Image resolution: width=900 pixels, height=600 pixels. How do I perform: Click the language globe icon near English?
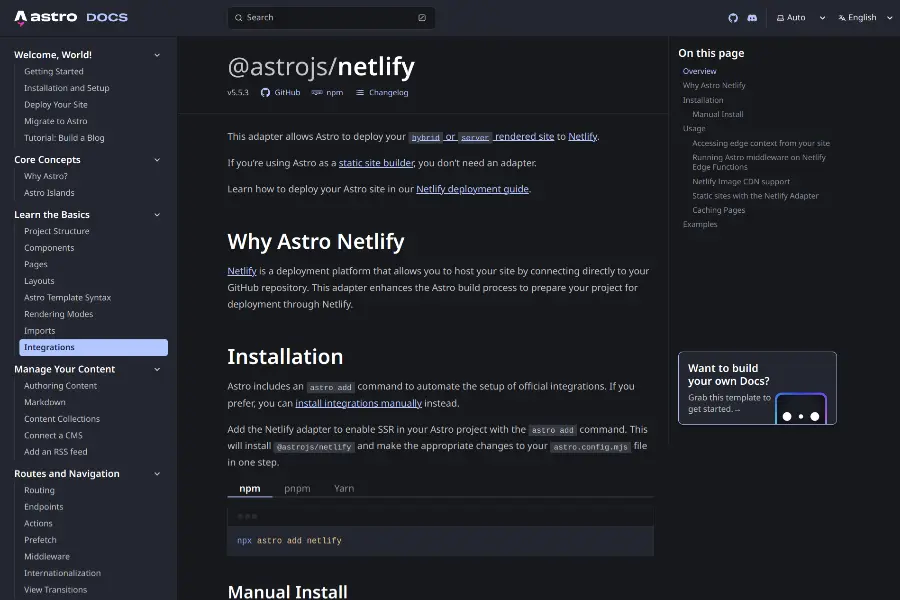point(842,18)
